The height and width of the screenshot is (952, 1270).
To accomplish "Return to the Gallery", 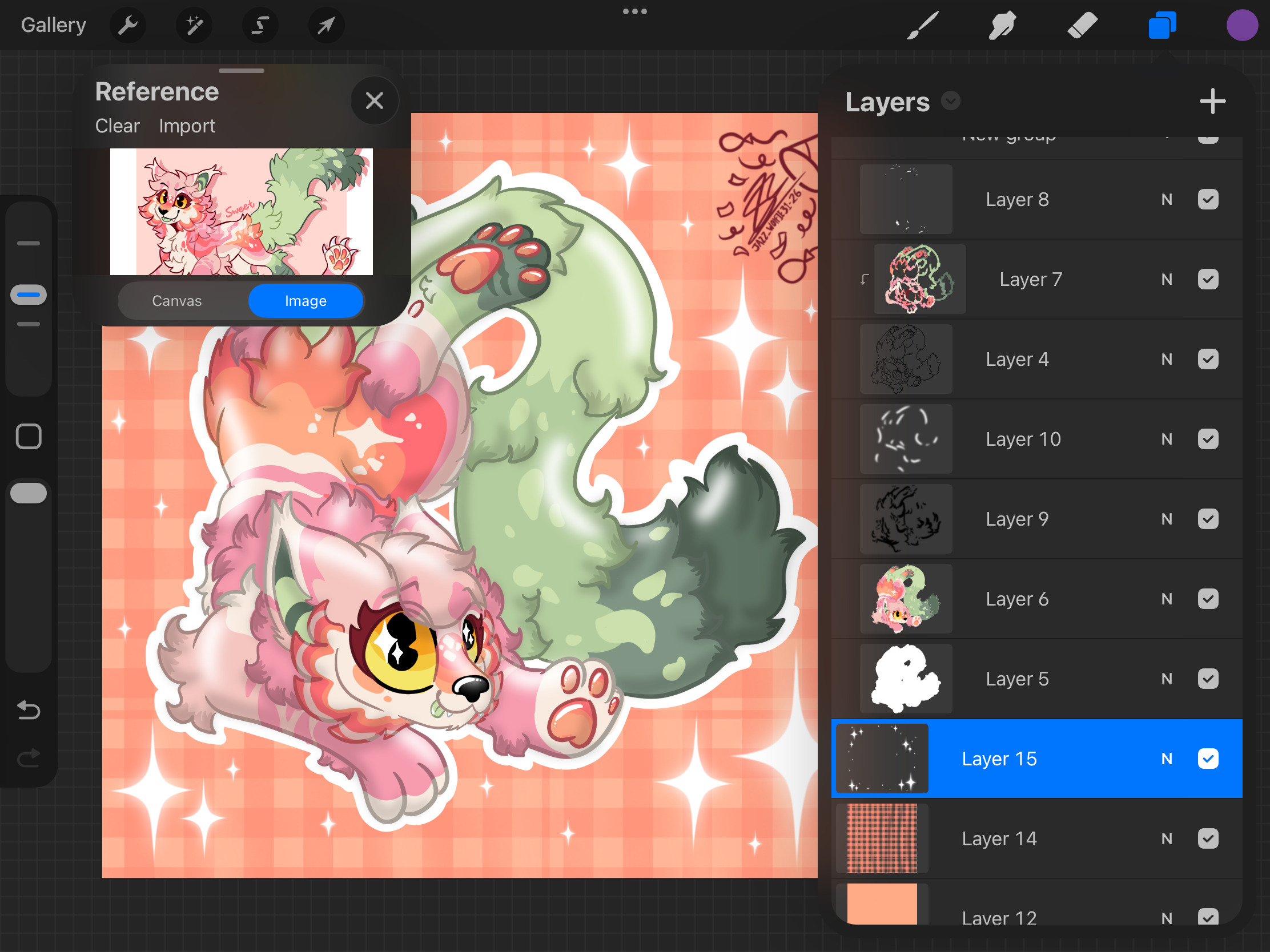I will coord(54,25).
